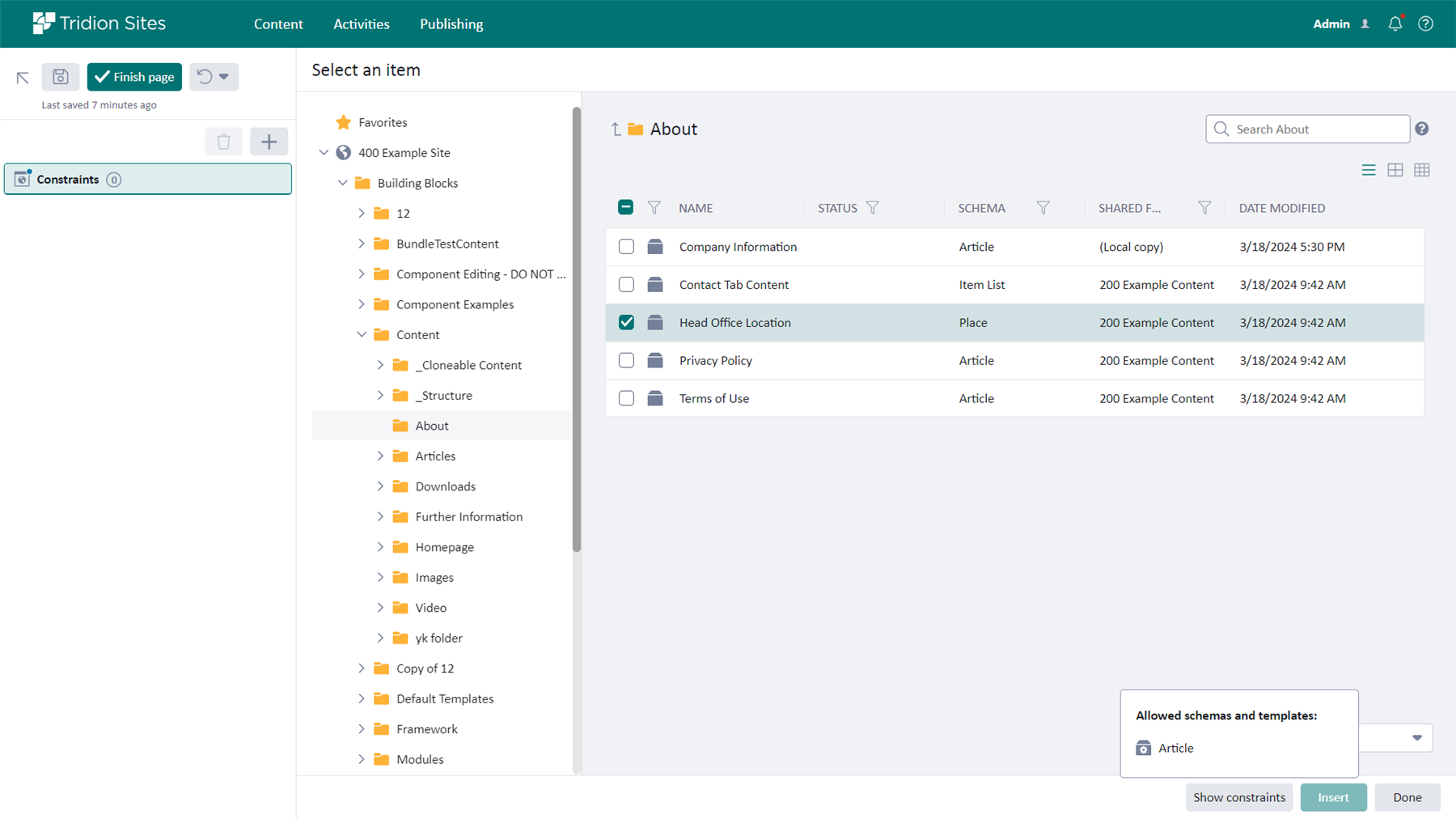1456x819 pixels.
Task: Click the Article schema icon in constraints popup
Action: click(1144, 748)
